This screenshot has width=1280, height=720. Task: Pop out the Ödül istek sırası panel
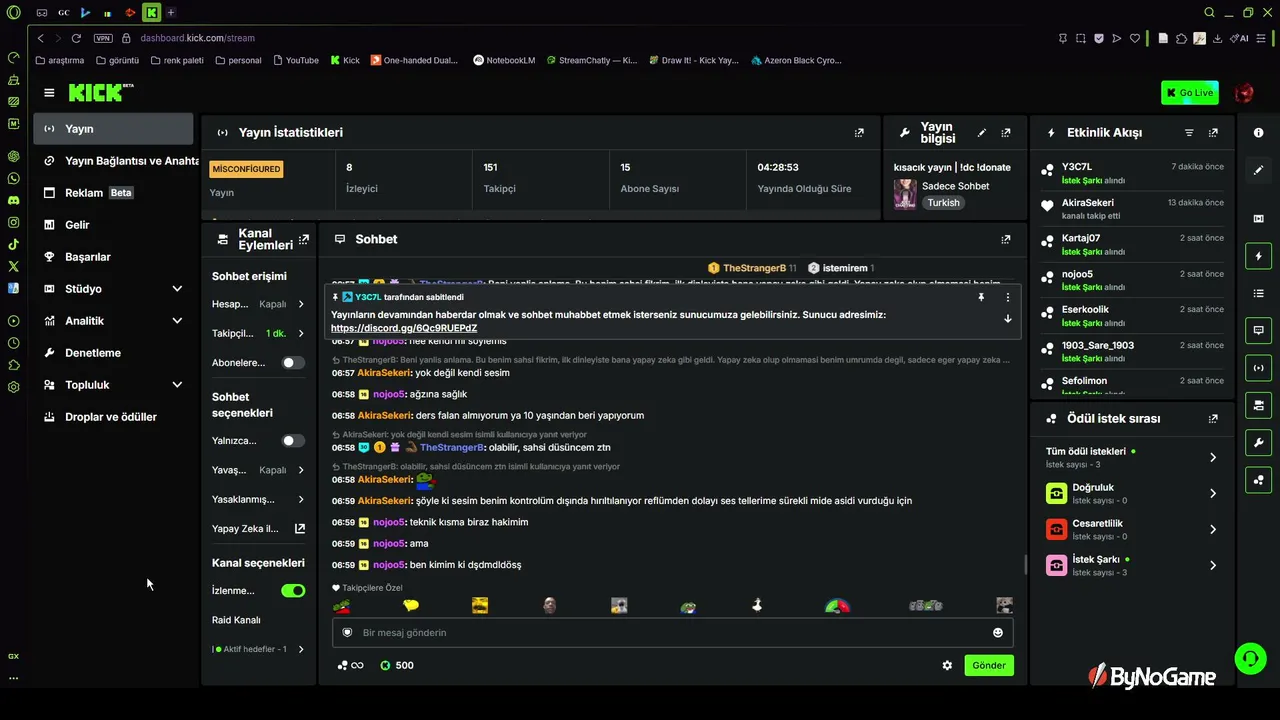point(1213,419)
